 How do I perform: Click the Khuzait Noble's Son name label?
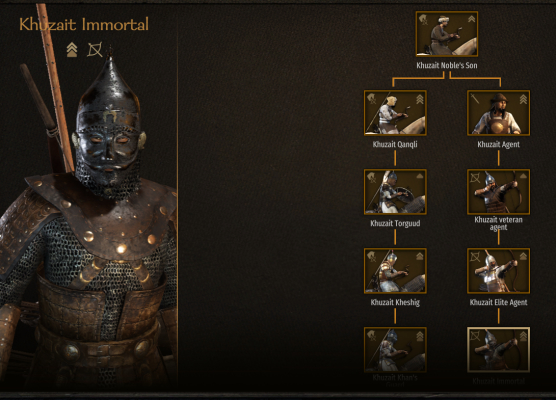(x=447, y=65)
